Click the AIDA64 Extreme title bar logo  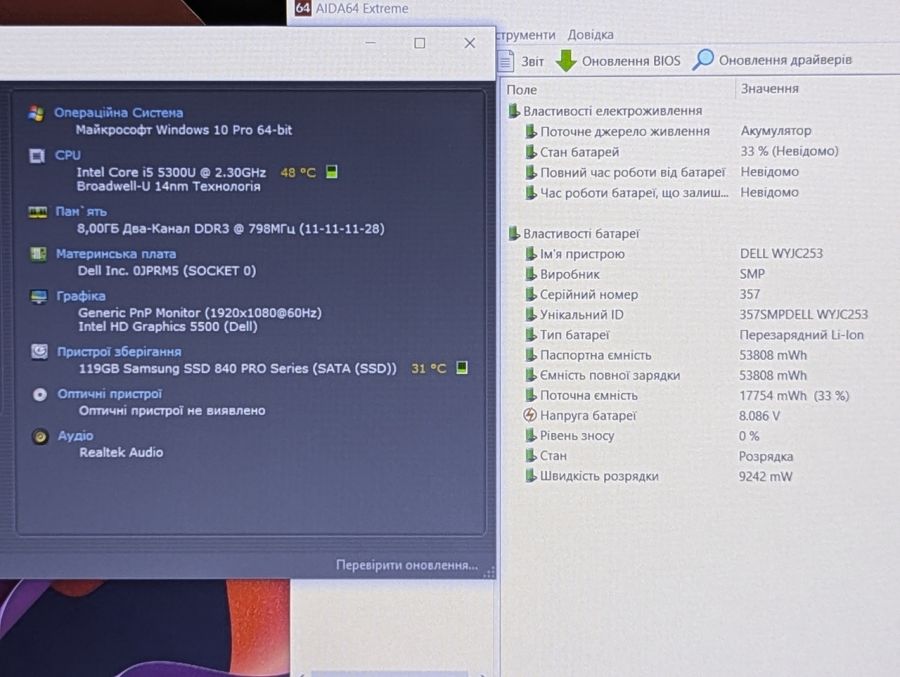tap(303, 7)
